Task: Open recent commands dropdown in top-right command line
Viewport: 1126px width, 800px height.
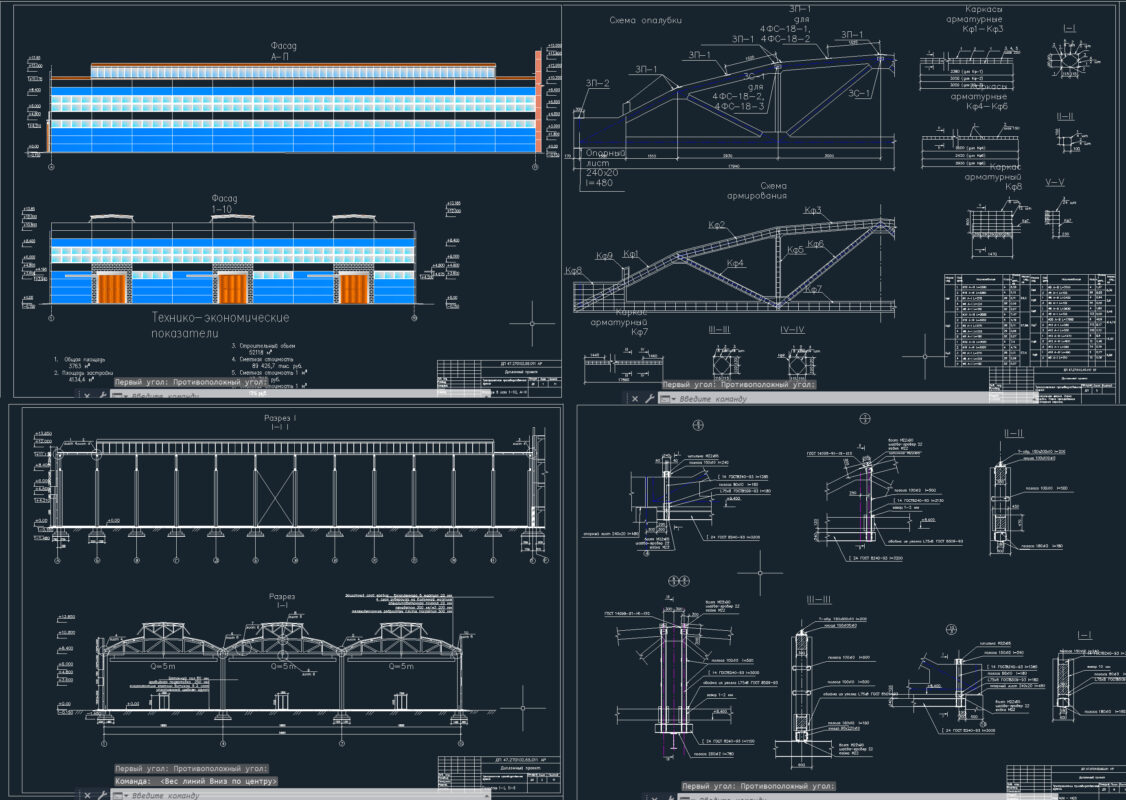Action: click(674, 399)
